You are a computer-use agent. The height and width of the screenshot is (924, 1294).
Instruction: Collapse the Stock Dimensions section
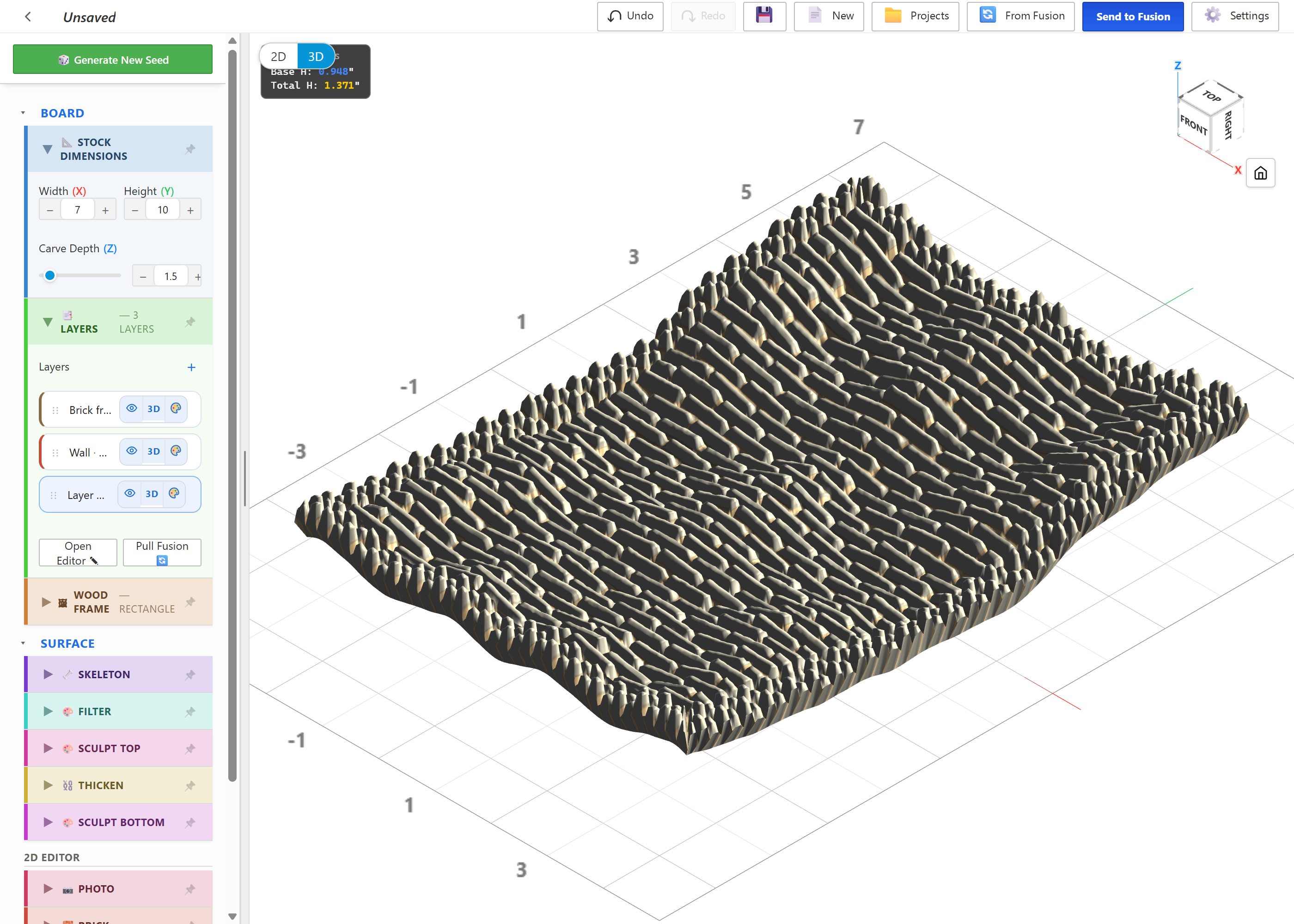point(48,150)
